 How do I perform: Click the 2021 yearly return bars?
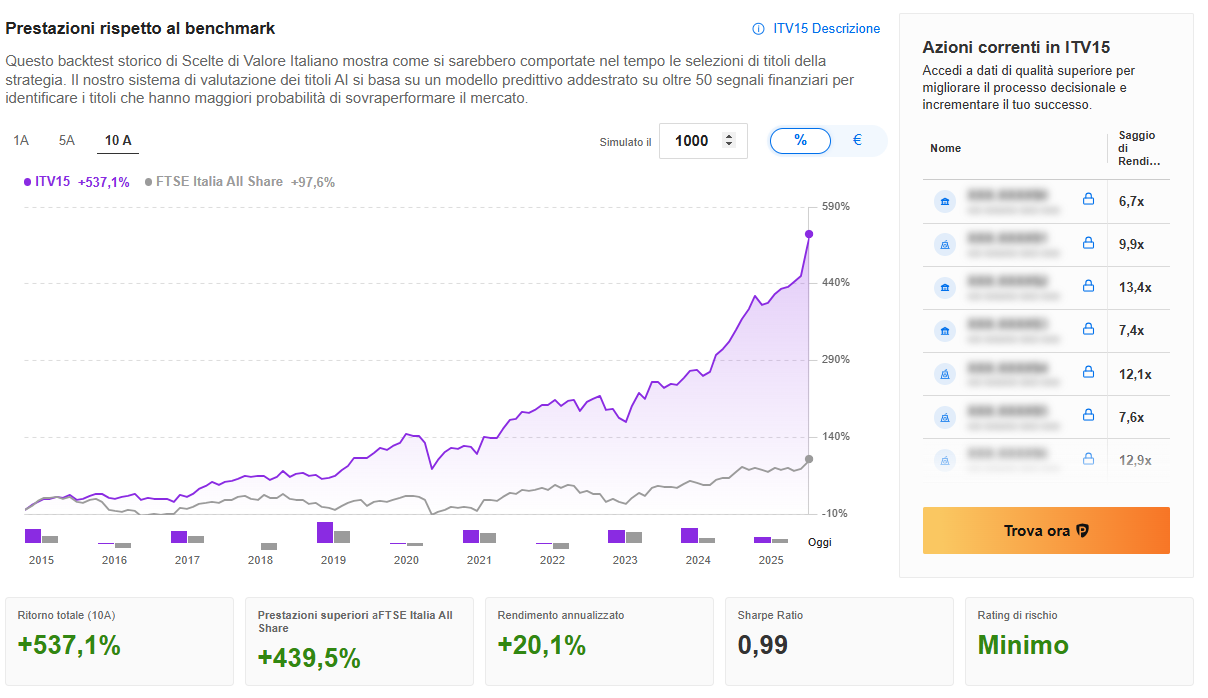(x=479, y=537)
